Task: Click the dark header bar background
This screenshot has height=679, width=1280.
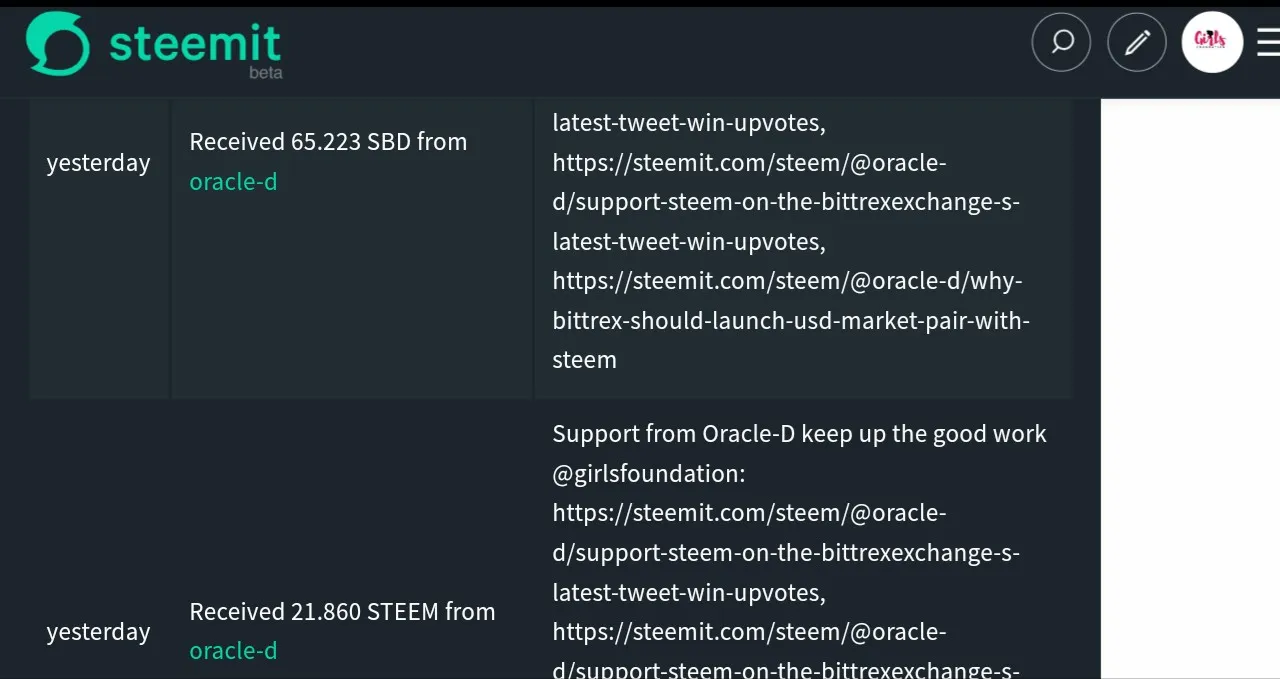Action: 650,50
